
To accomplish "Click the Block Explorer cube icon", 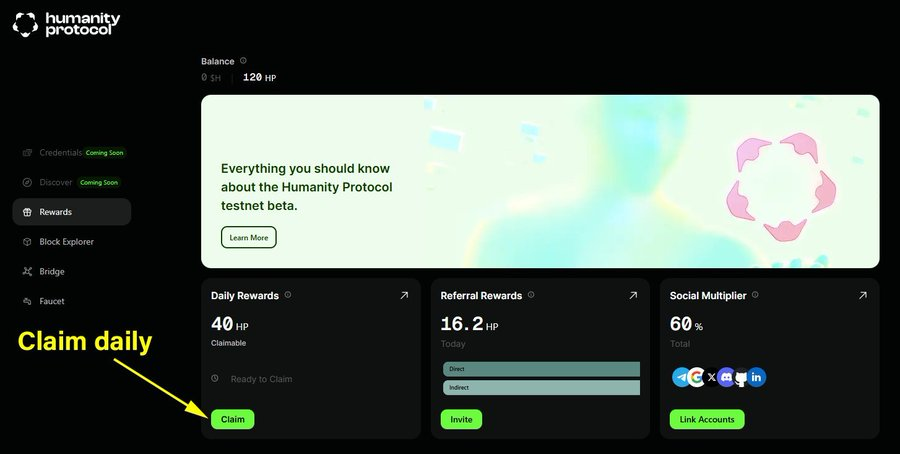I will [x=27, y=242].
